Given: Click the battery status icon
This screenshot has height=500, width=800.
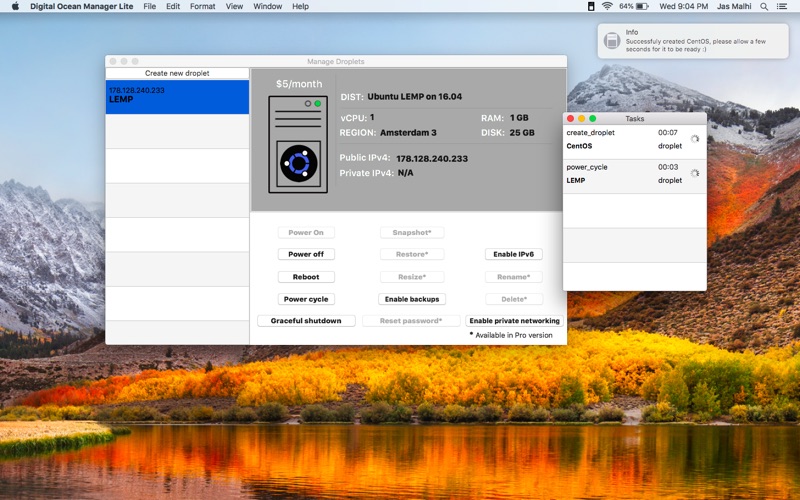Looking at the screenshot, I should click(642, 6).
